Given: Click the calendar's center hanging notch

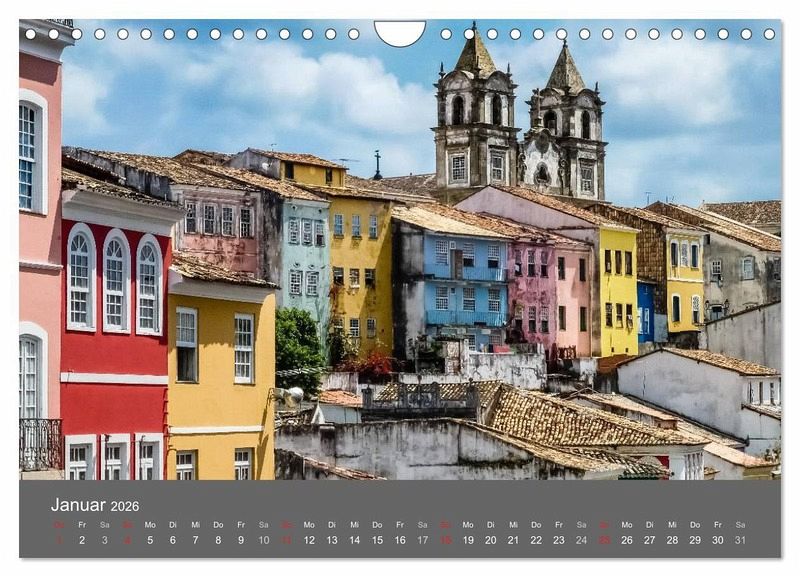Looking at the screenshot, I should (x=399, y=33).
